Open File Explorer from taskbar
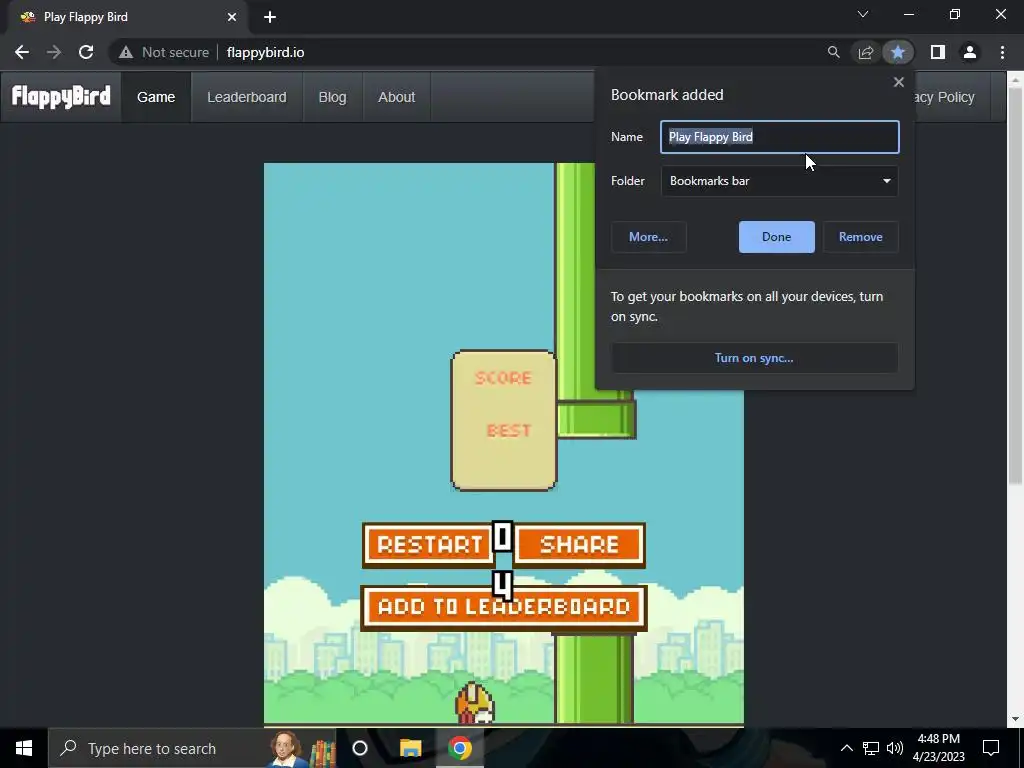This screenshot has width=1024, height=768. pos(410,748)
